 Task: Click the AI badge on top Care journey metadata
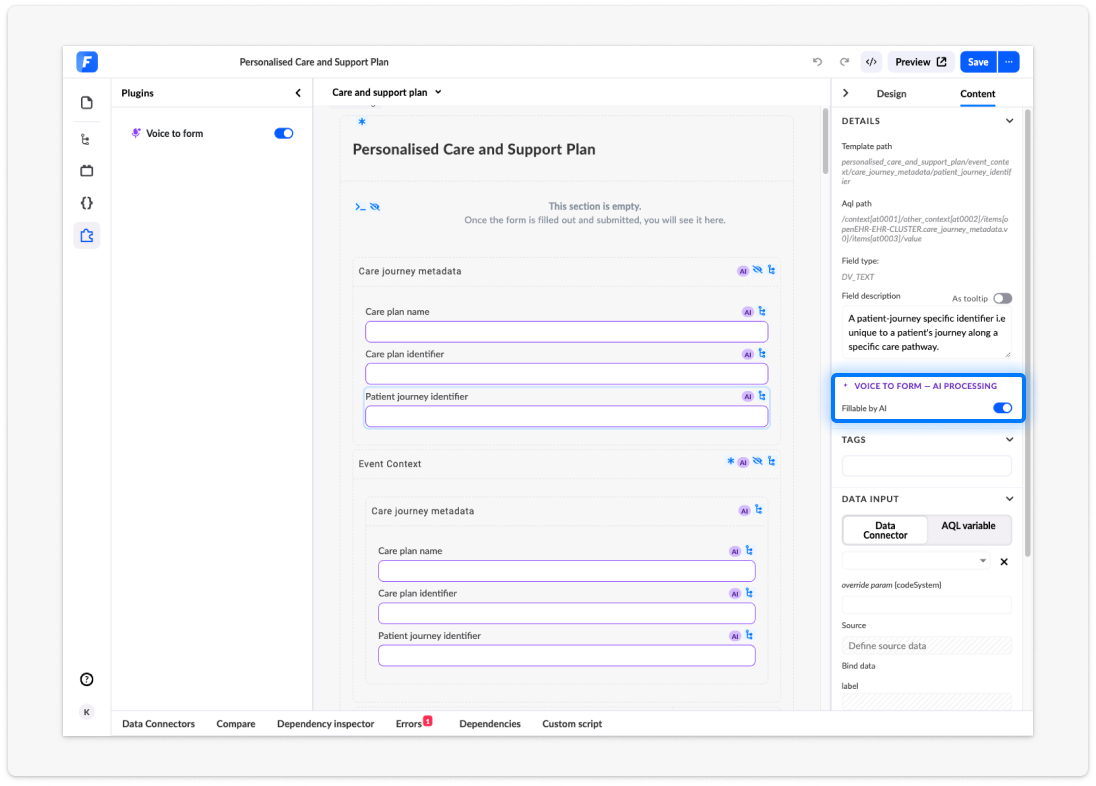[742, 271]
